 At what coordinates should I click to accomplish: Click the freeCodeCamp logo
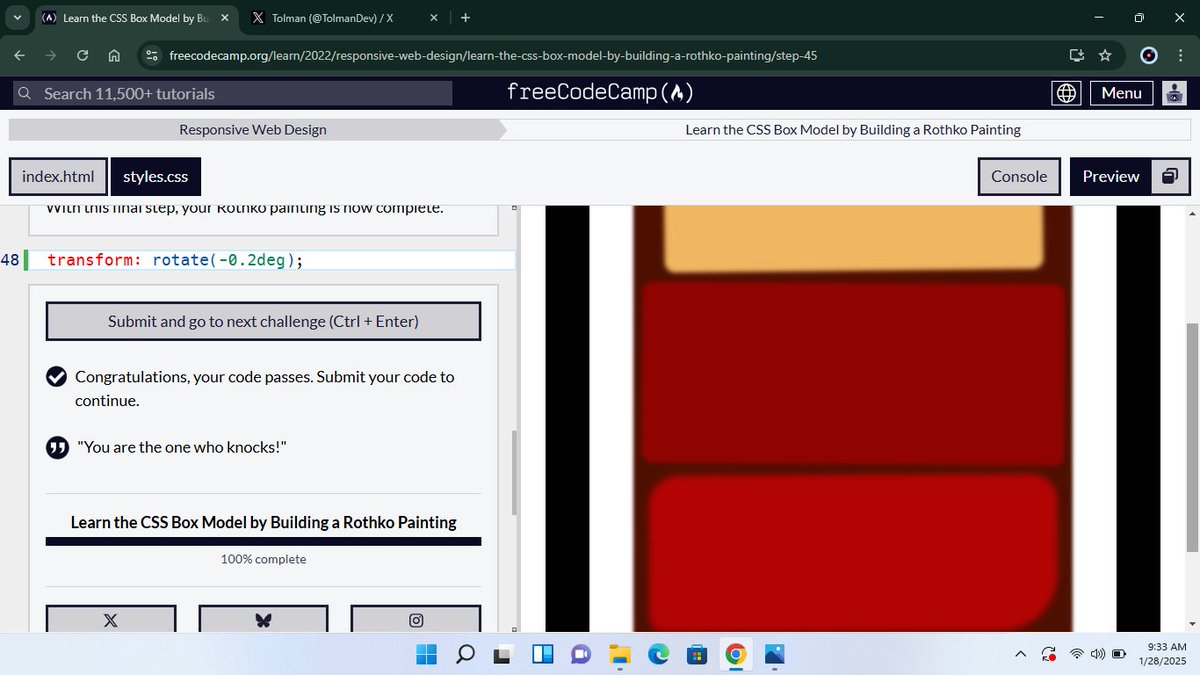(600, 93)
